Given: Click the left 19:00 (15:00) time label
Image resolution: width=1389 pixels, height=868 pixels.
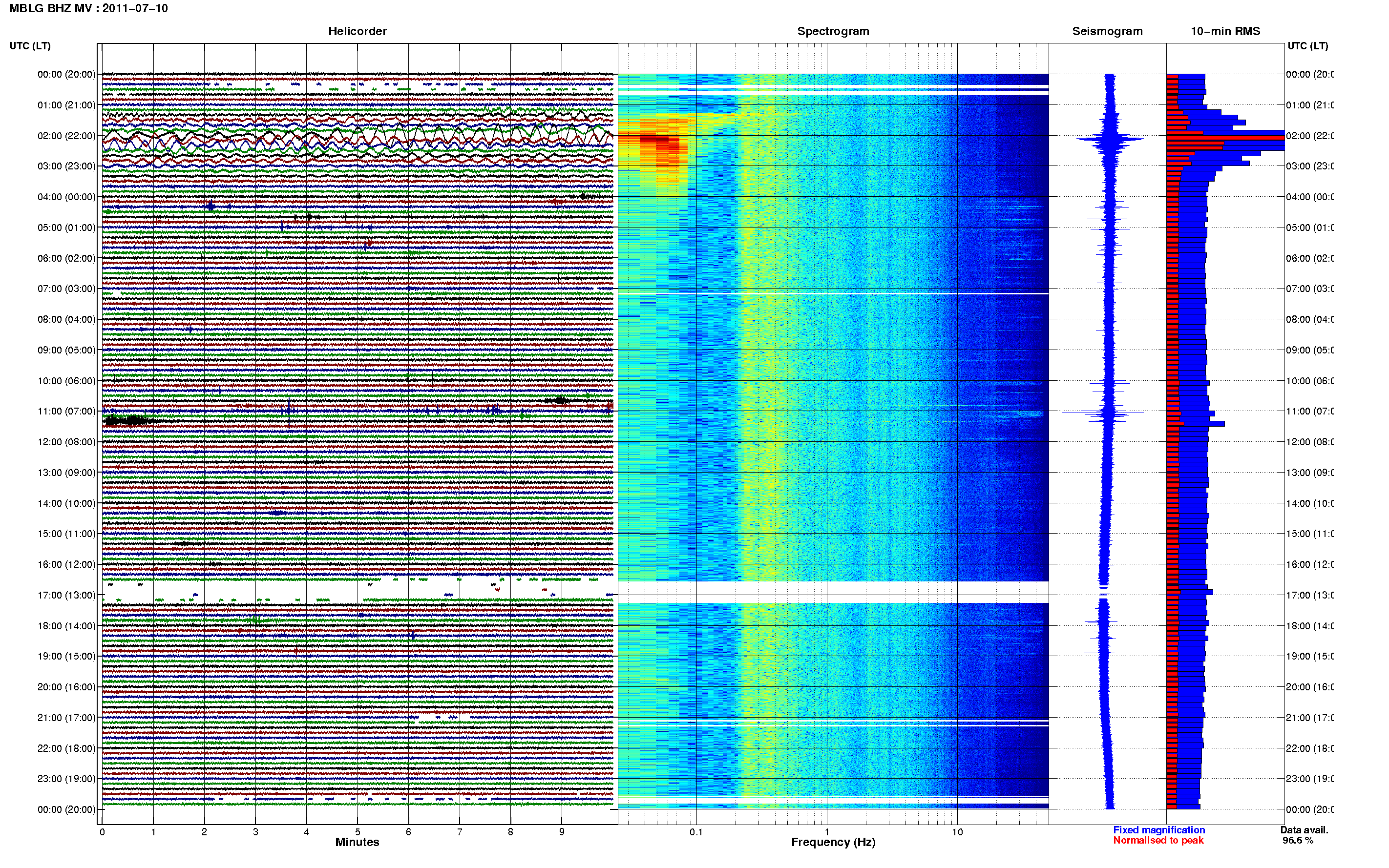Looking at the screenshot, I should coord(66,656).
